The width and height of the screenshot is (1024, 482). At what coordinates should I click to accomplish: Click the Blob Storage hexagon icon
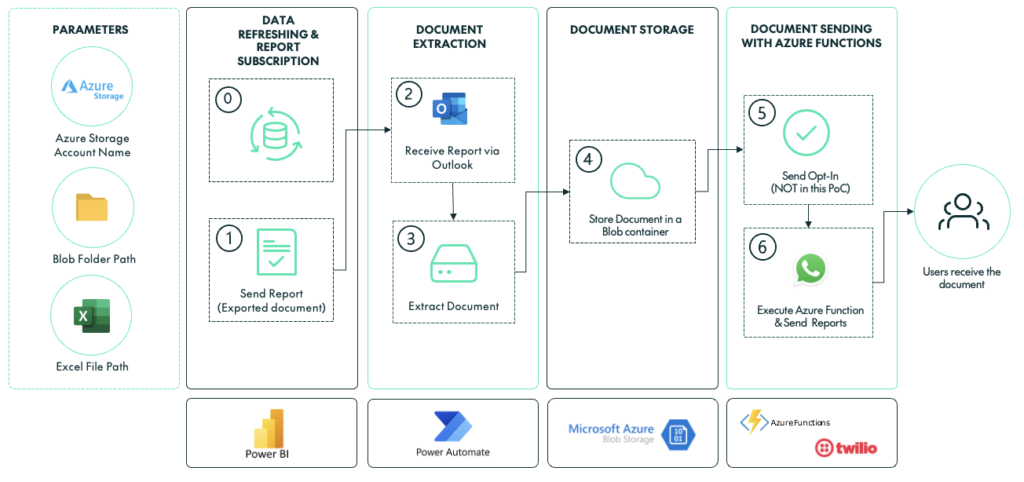coord(679,434)
